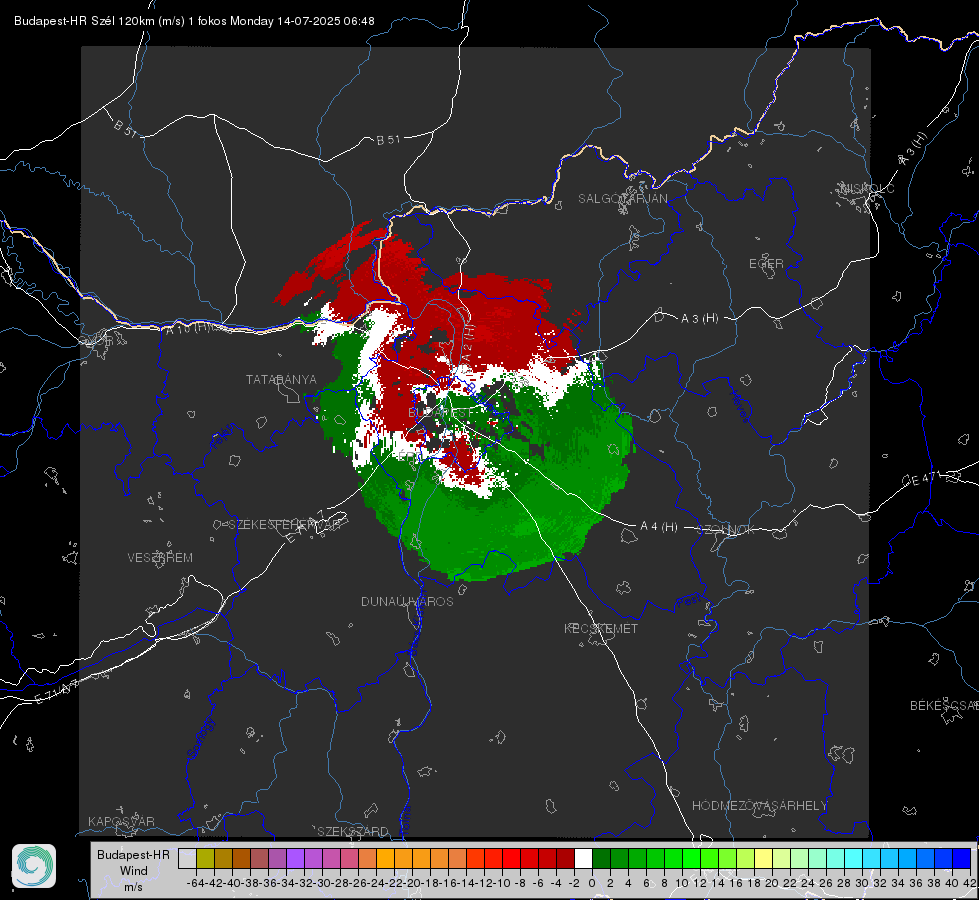Image resolution: width=979 pixels, height=900 pixels.
Task: Click the SZEKSZÁRD city label
Action: point(353,831)
